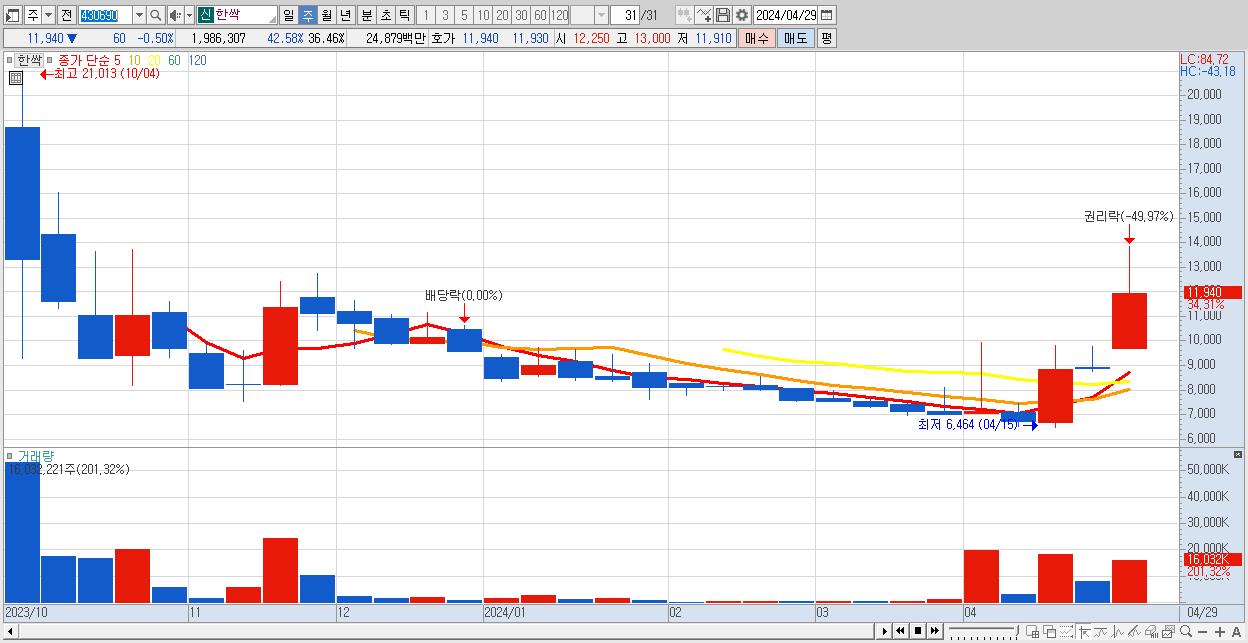This screenshot has width=1248, height=643.
Task: Click the trend line wave tool icon
Action: click(1101, 632)
